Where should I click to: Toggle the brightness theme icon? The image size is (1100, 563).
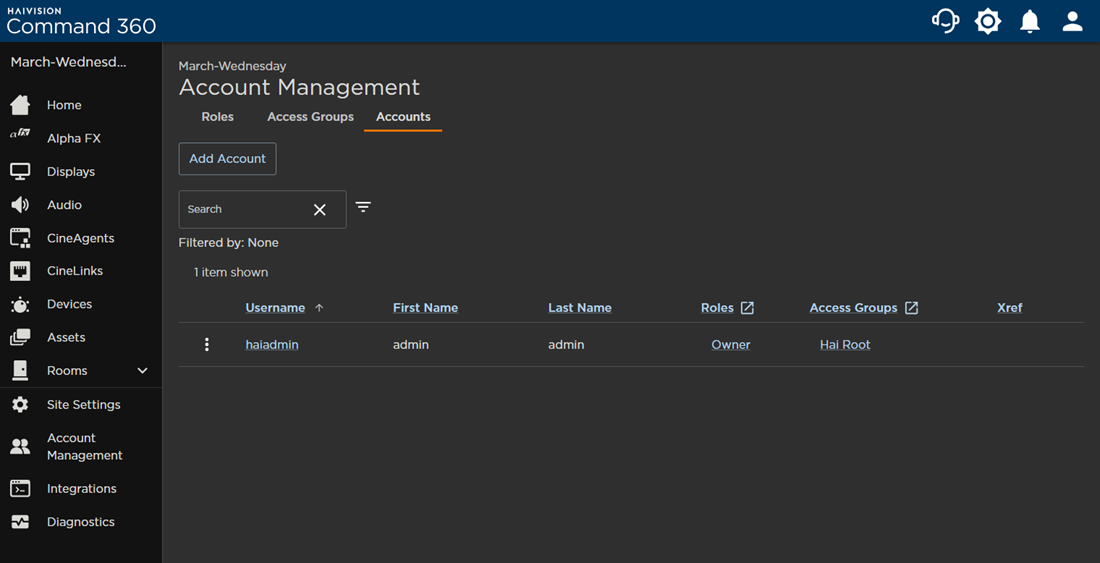coord(988,21)
